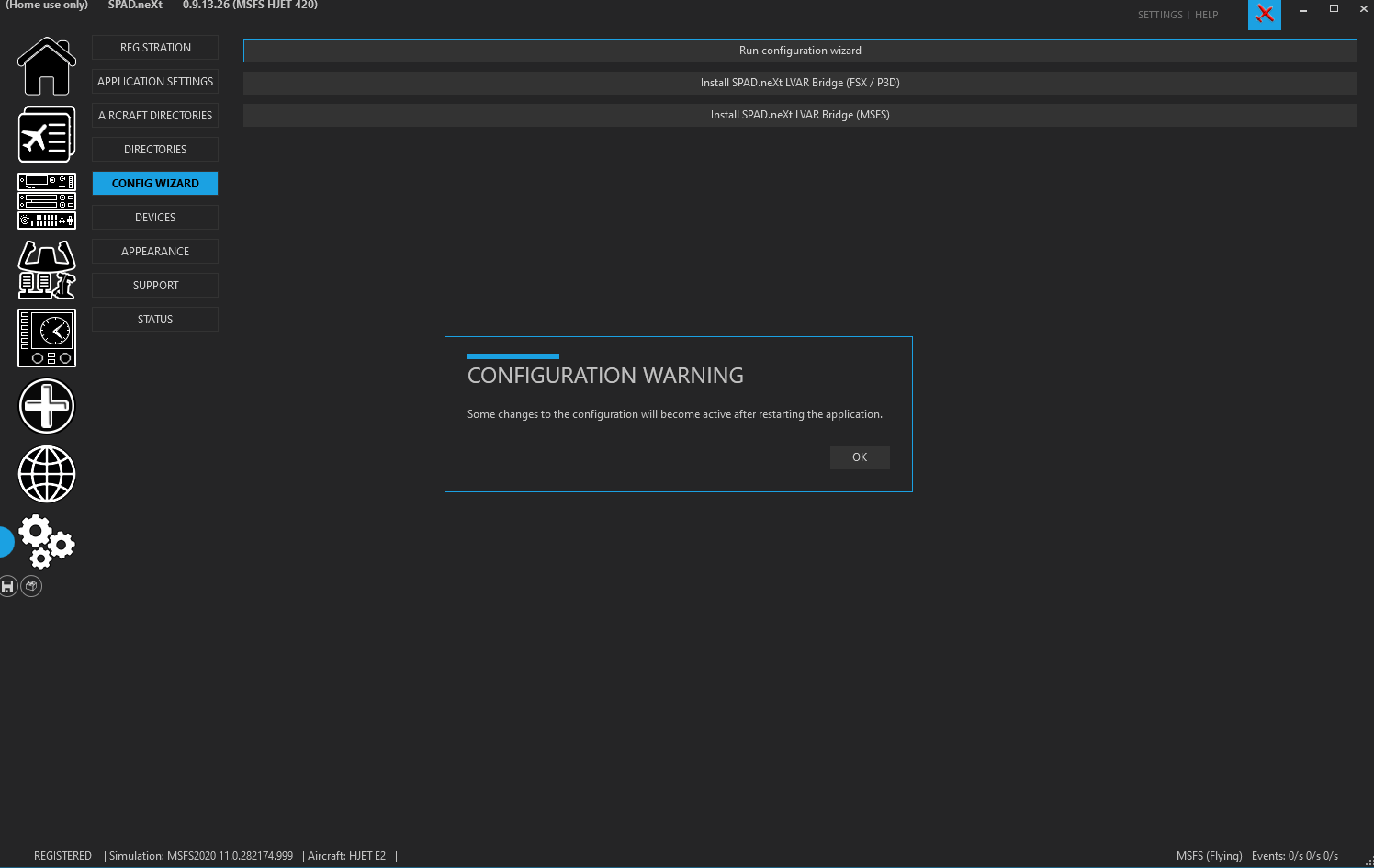The width and height of the screenshot is (1374, 868).
Task: Install LVAR Bridge for FSX / P3D
Action: pos(800,83)
